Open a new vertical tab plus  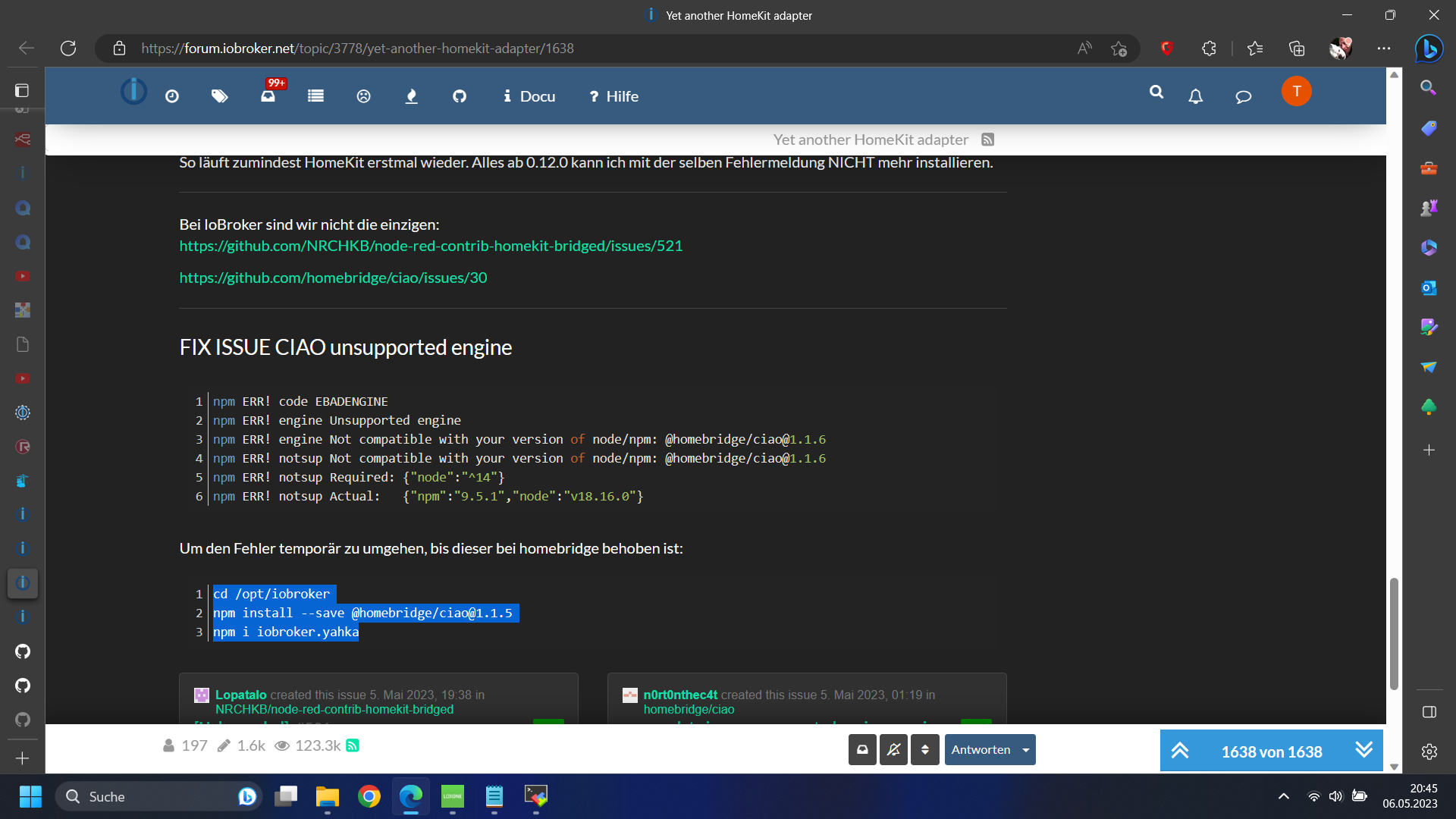click(x=22, y=758)
